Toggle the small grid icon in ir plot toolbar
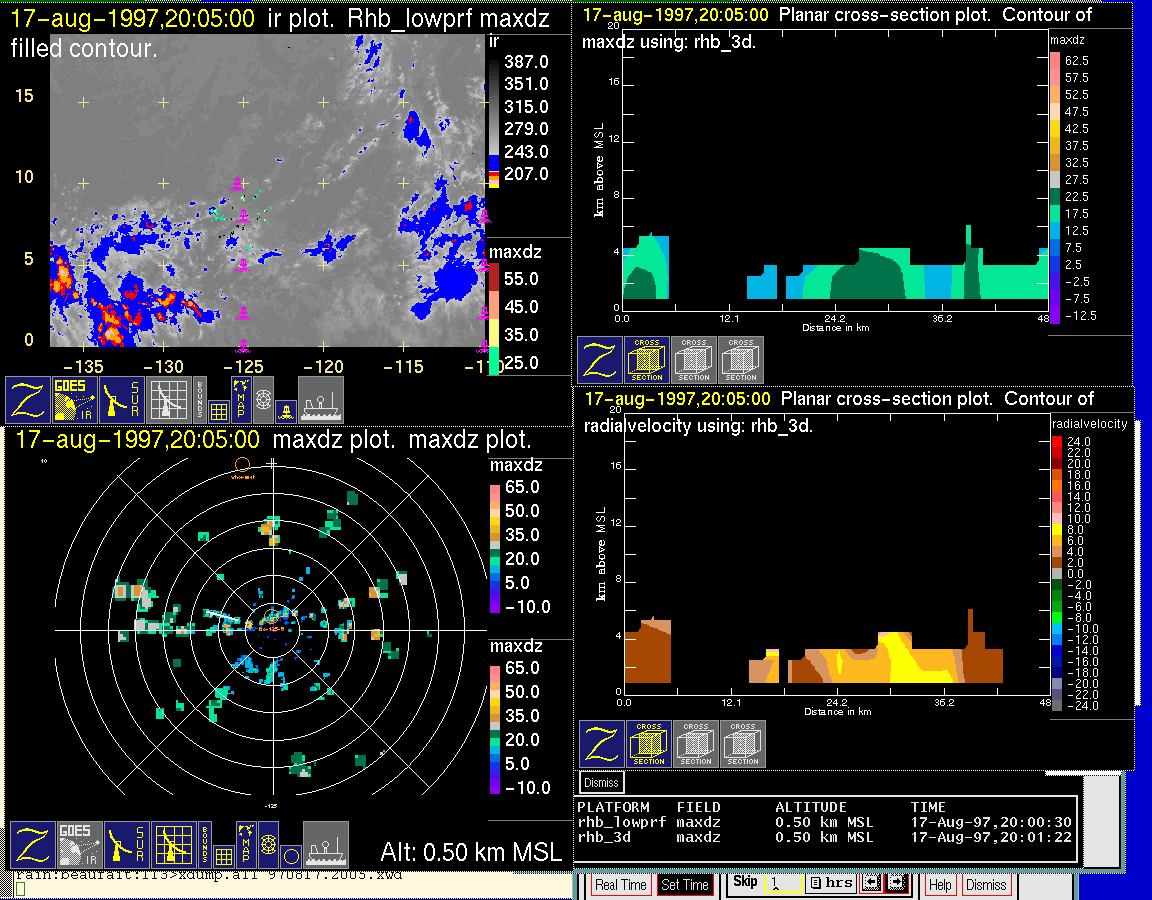1152x900 pixels. coord(220,409)
